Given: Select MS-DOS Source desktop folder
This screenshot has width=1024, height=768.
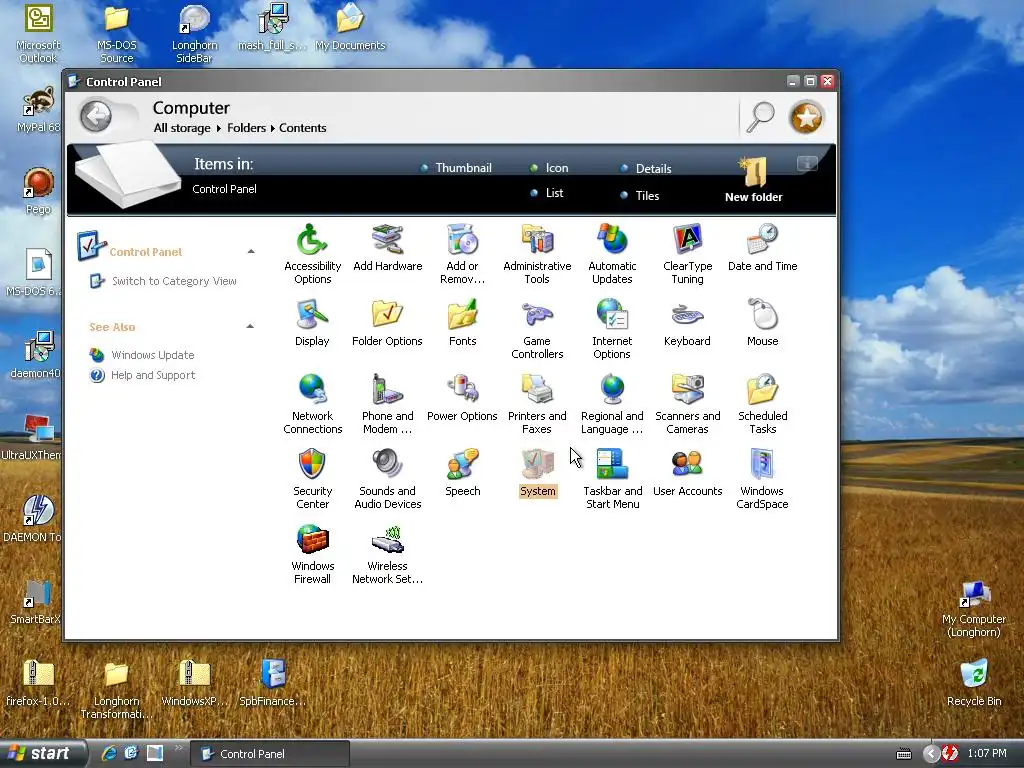Looking at the screenshot, I should 116,34.
